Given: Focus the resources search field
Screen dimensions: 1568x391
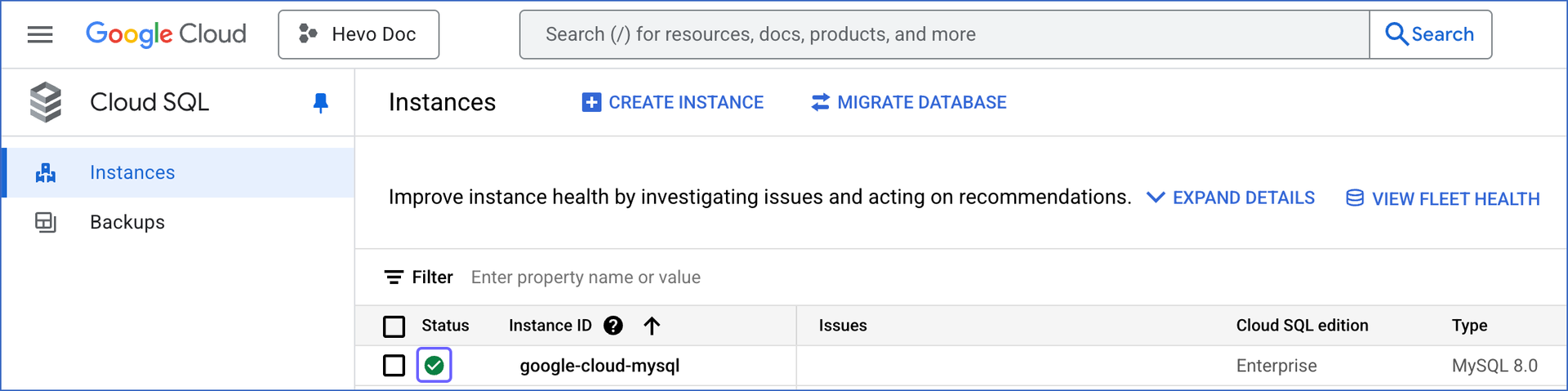Looking at the screenshot, I should (x=944, y=34).
